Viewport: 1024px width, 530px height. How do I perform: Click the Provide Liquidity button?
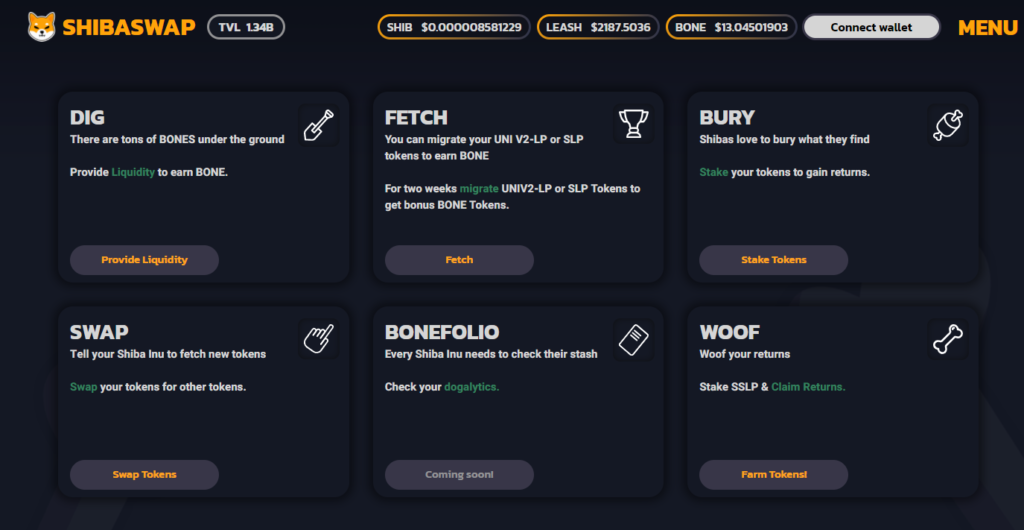(144, 260)
